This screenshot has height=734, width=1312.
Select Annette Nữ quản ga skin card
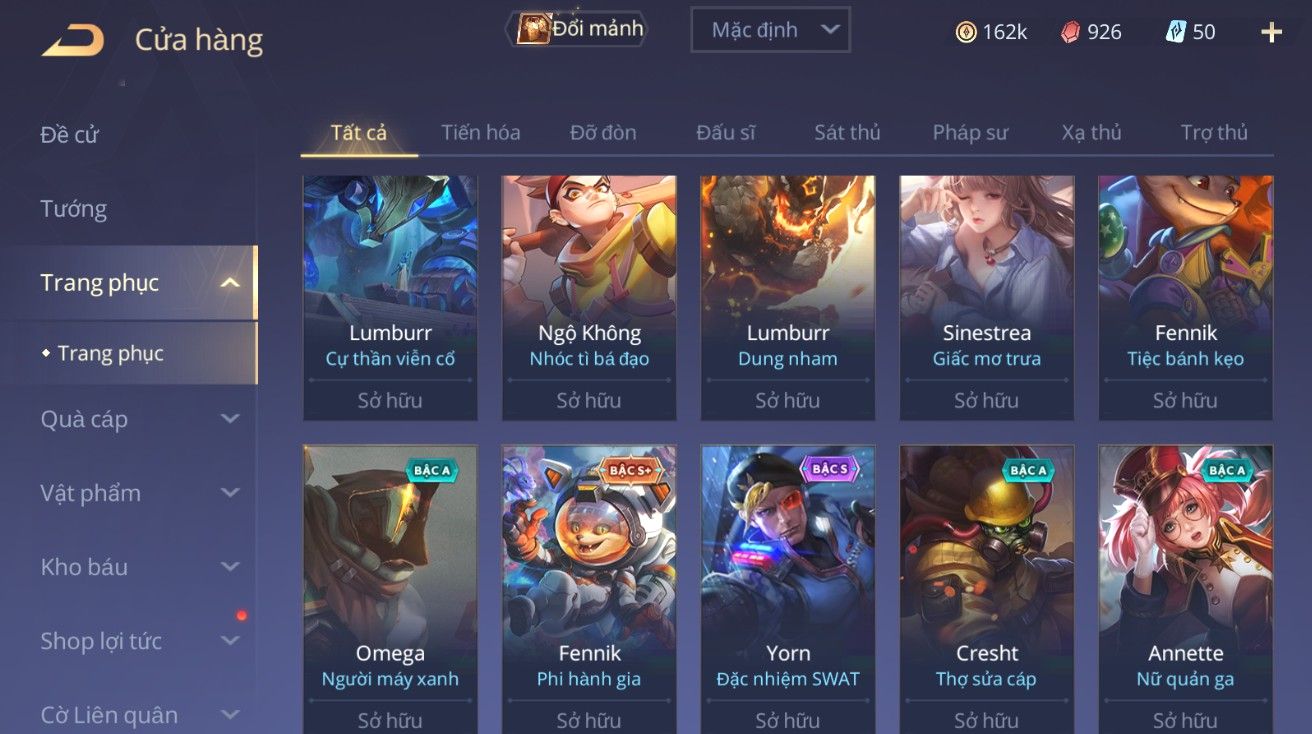[x=1186, y=589]
